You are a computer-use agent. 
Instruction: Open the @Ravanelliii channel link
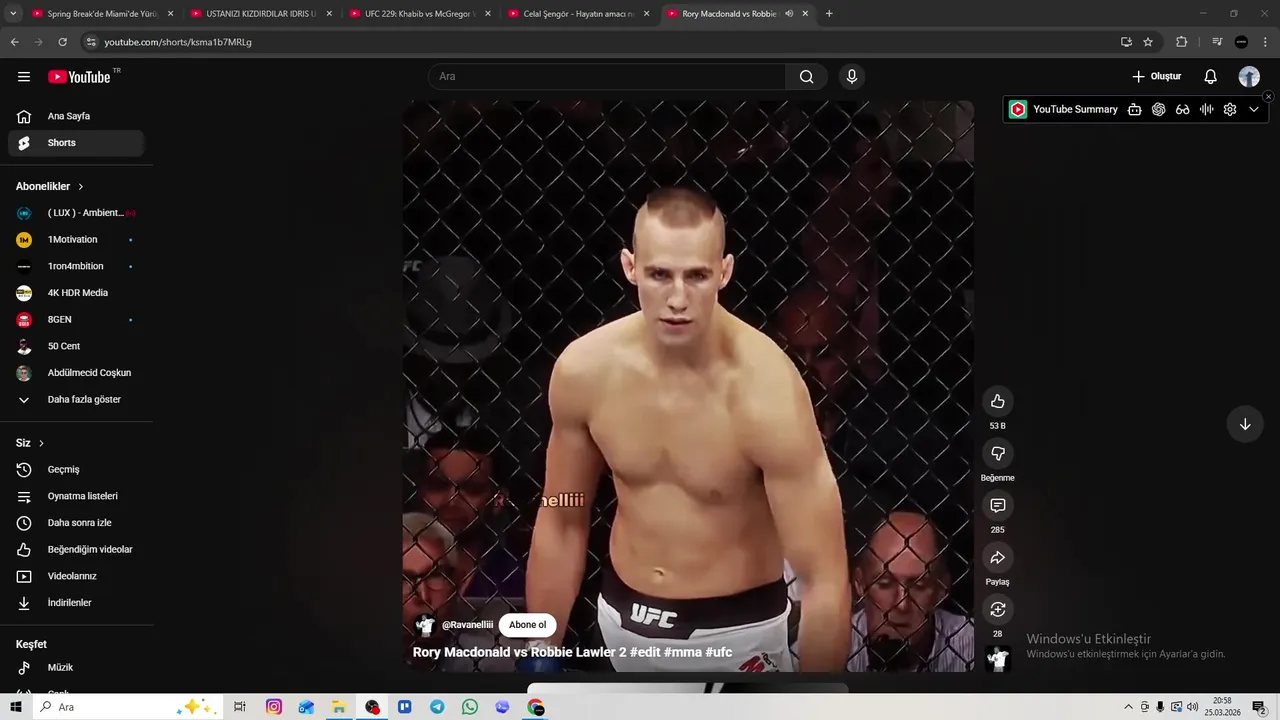(x=467, y=625)
